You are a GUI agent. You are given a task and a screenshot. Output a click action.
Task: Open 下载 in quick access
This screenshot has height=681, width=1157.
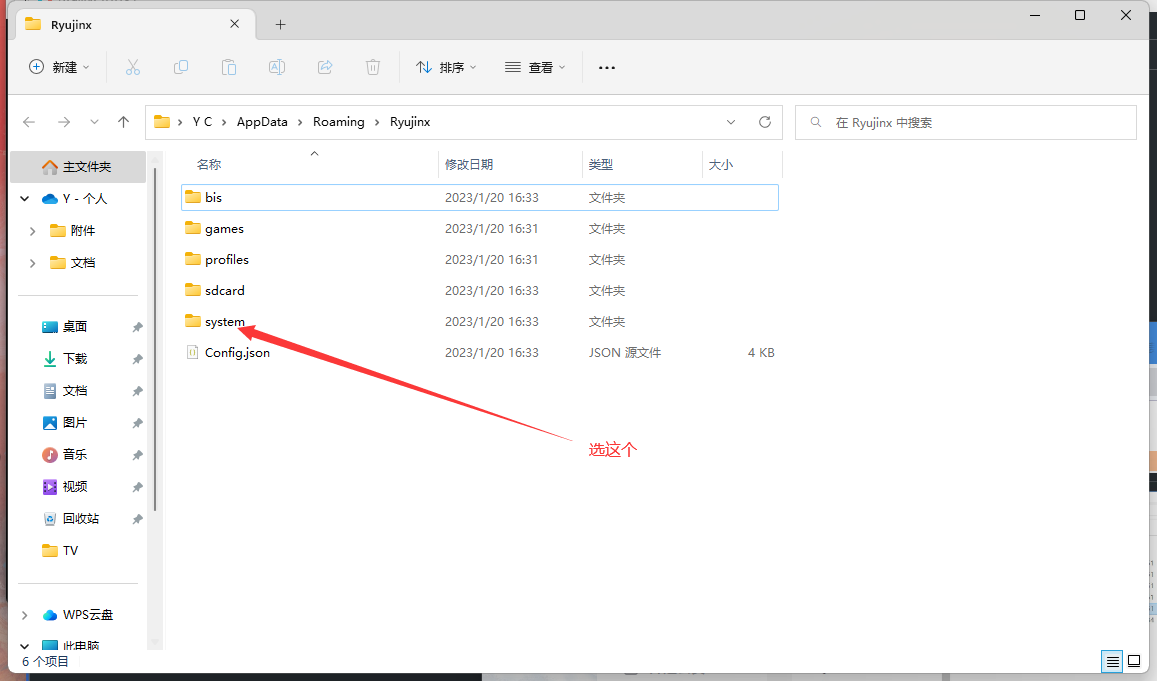click(x=75, y=359)
